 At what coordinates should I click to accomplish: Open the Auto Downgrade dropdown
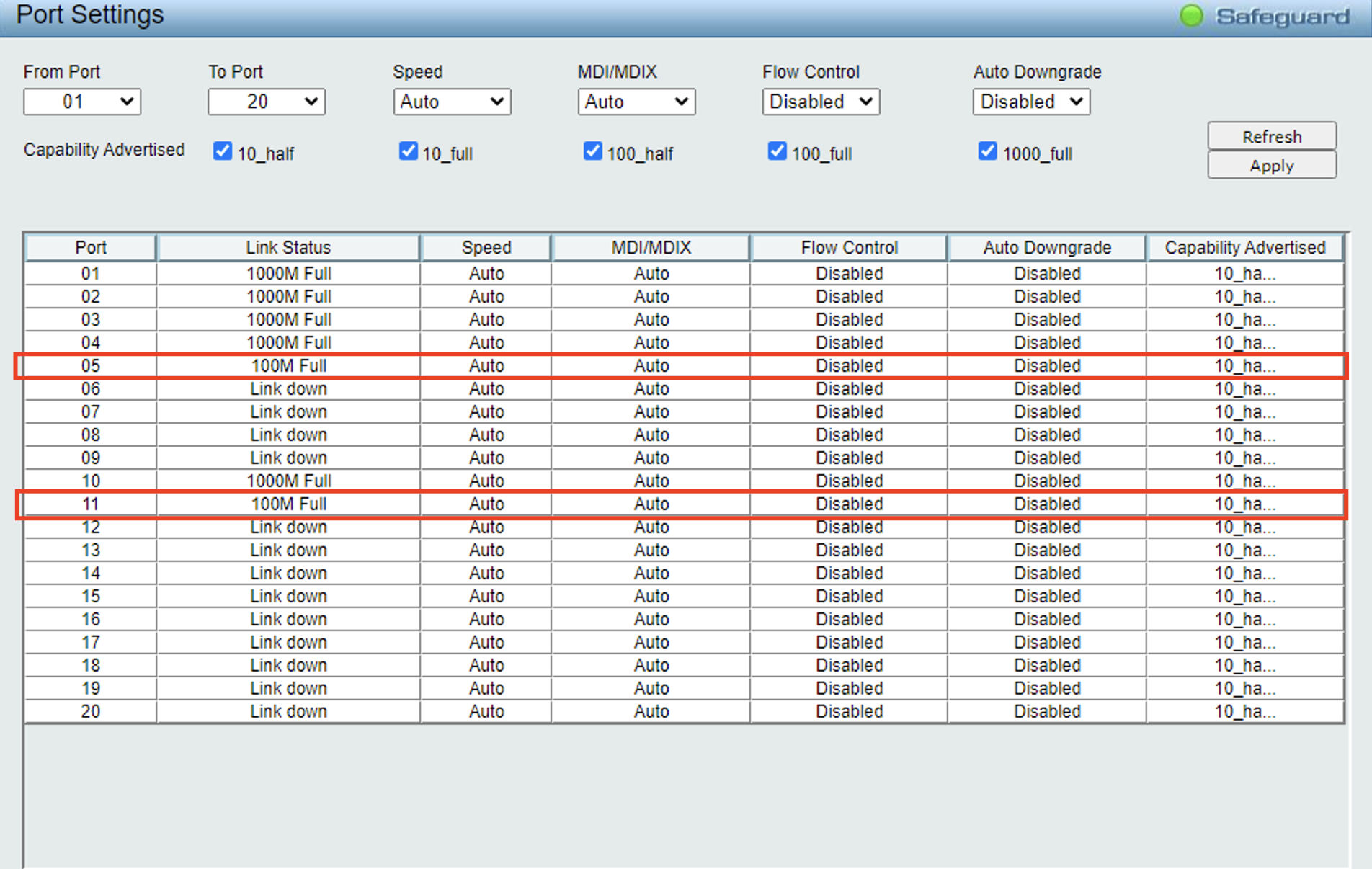[1031, 102]
